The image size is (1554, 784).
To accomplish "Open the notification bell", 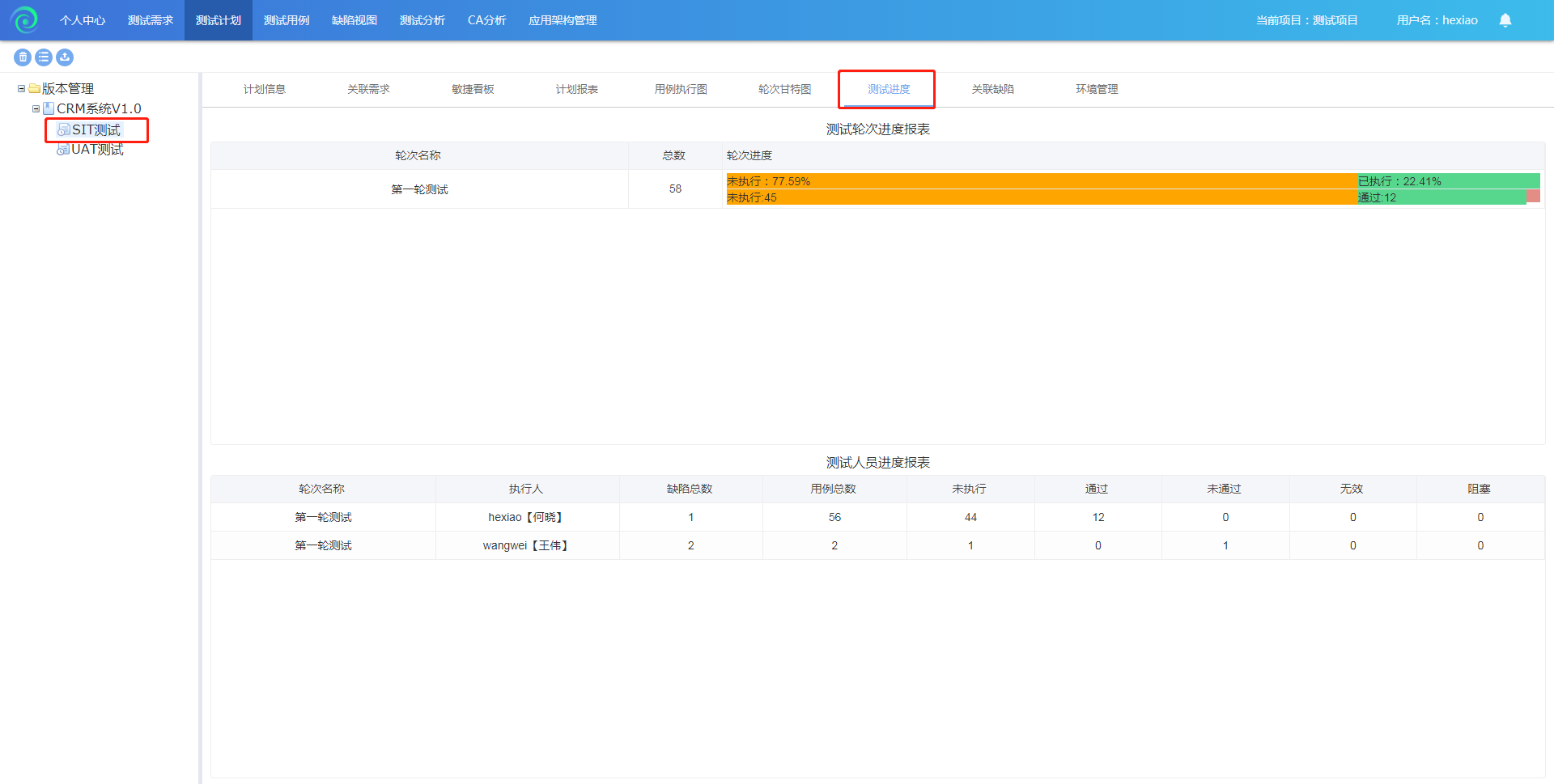I will click(x=1505, y=20).
